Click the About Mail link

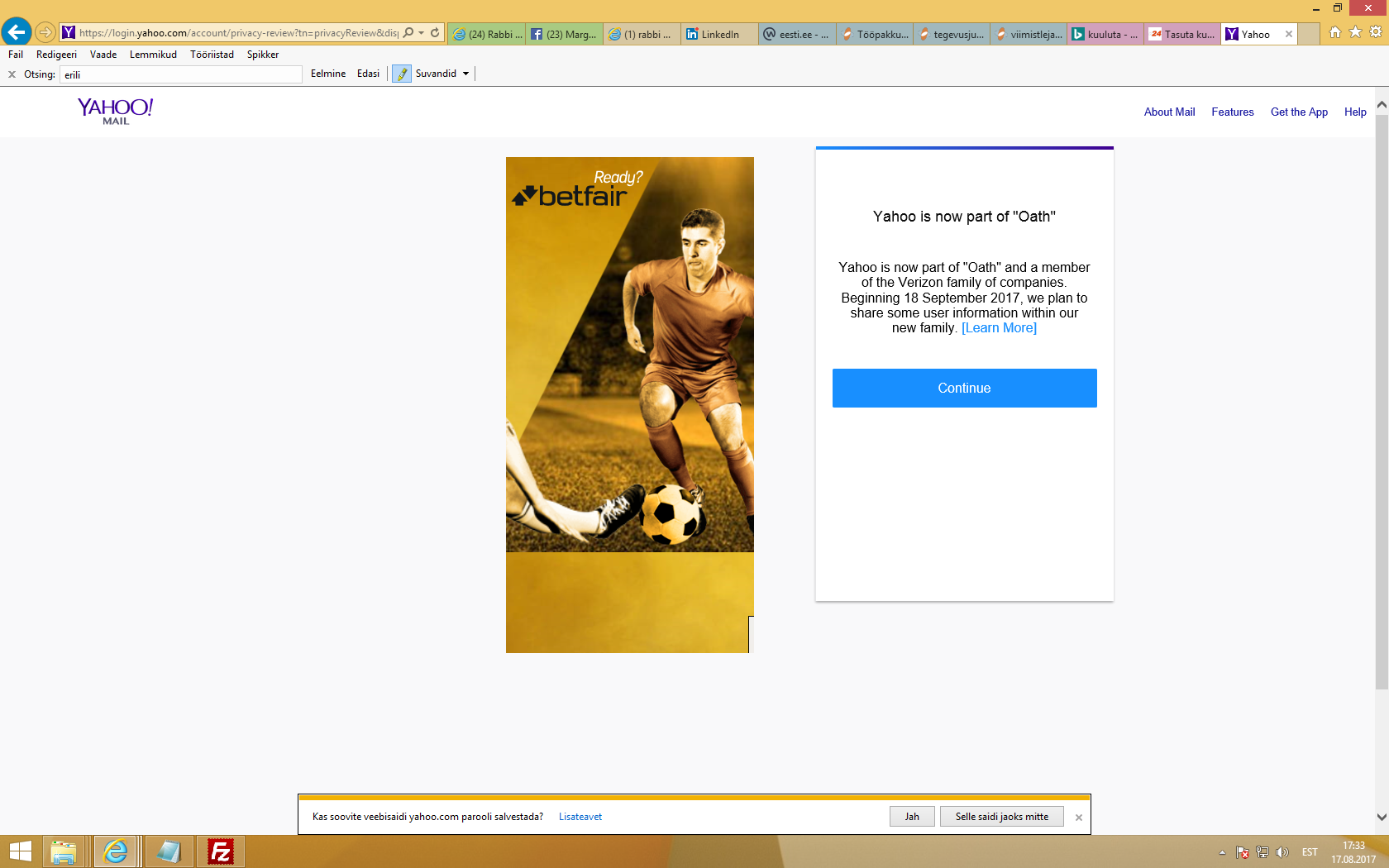tap(1169, 112)
